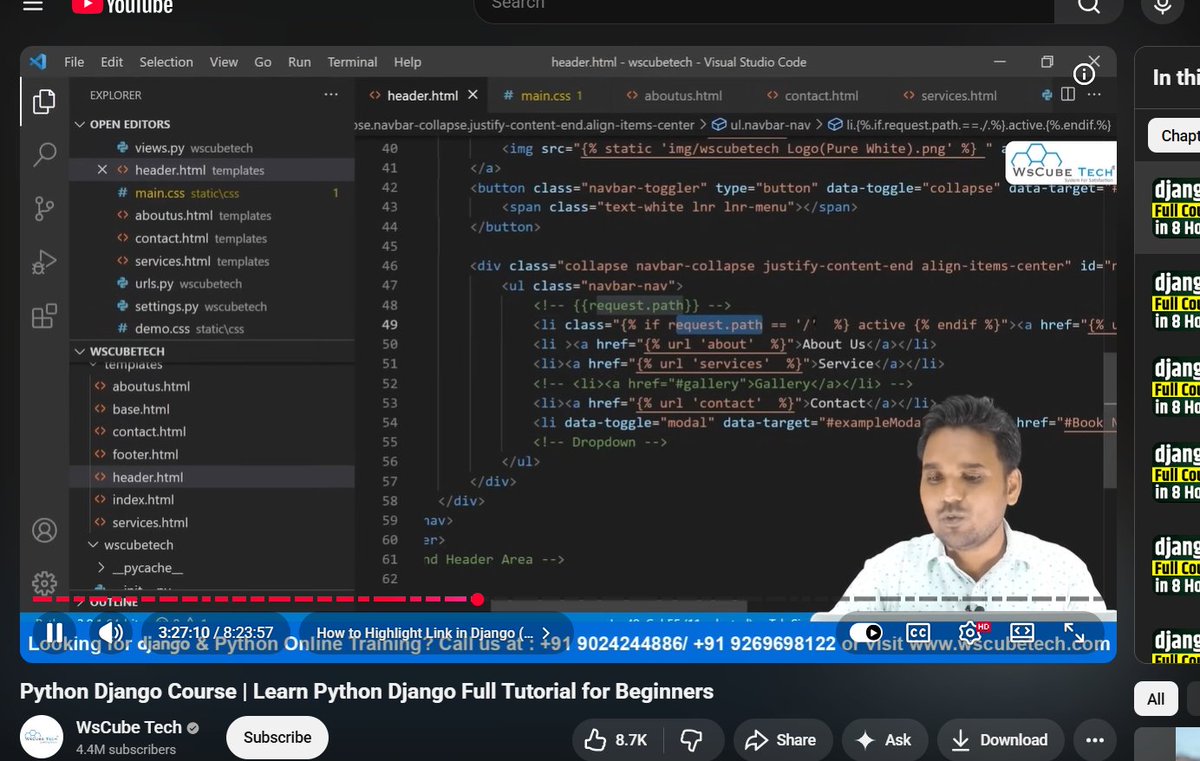The image size is (1200, 761).
Task: Open demo.css in Open Editors
Action: click(x=162, y=329)
